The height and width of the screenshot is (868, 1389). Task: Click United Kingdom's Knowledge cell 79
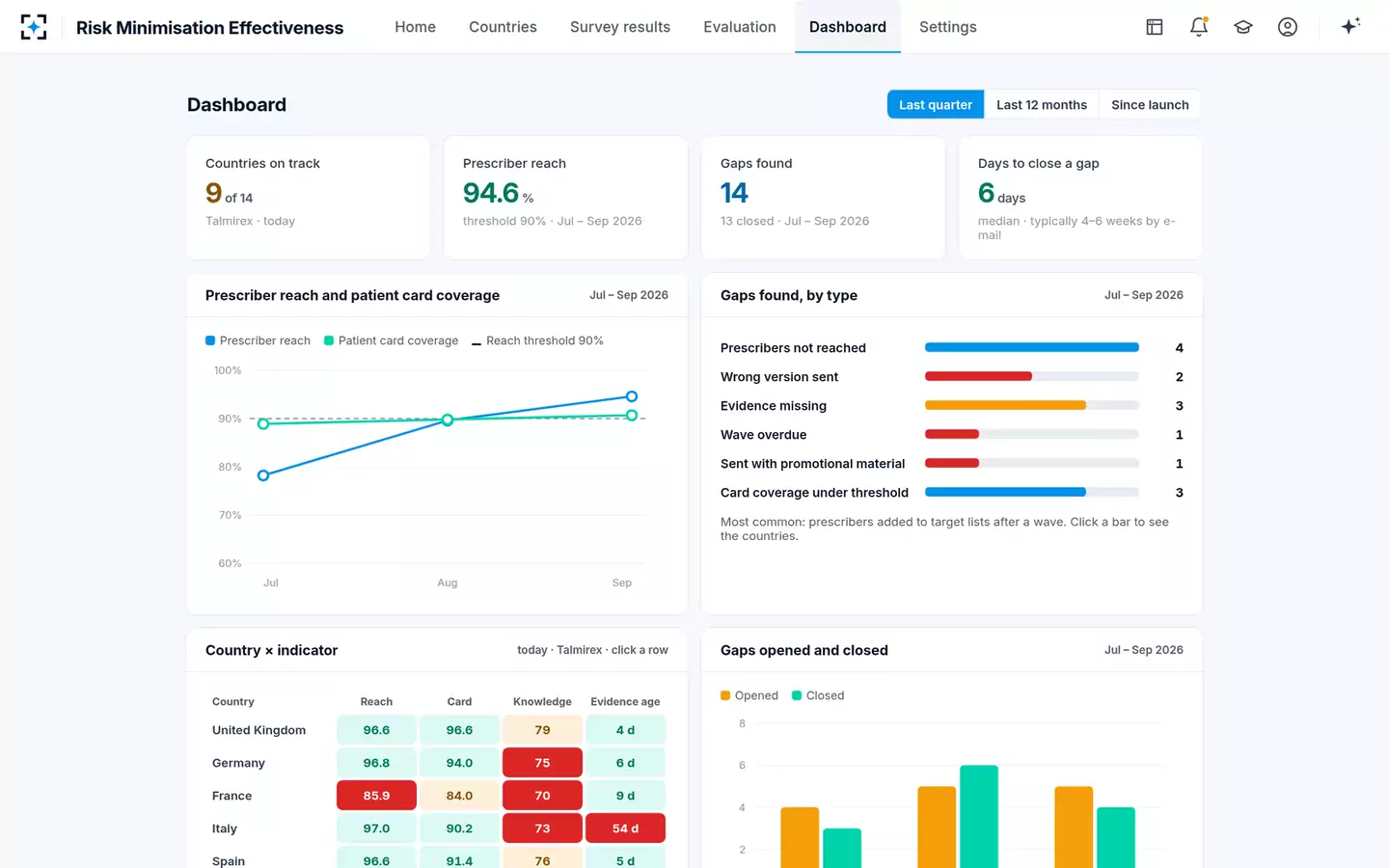coord(542,730)
